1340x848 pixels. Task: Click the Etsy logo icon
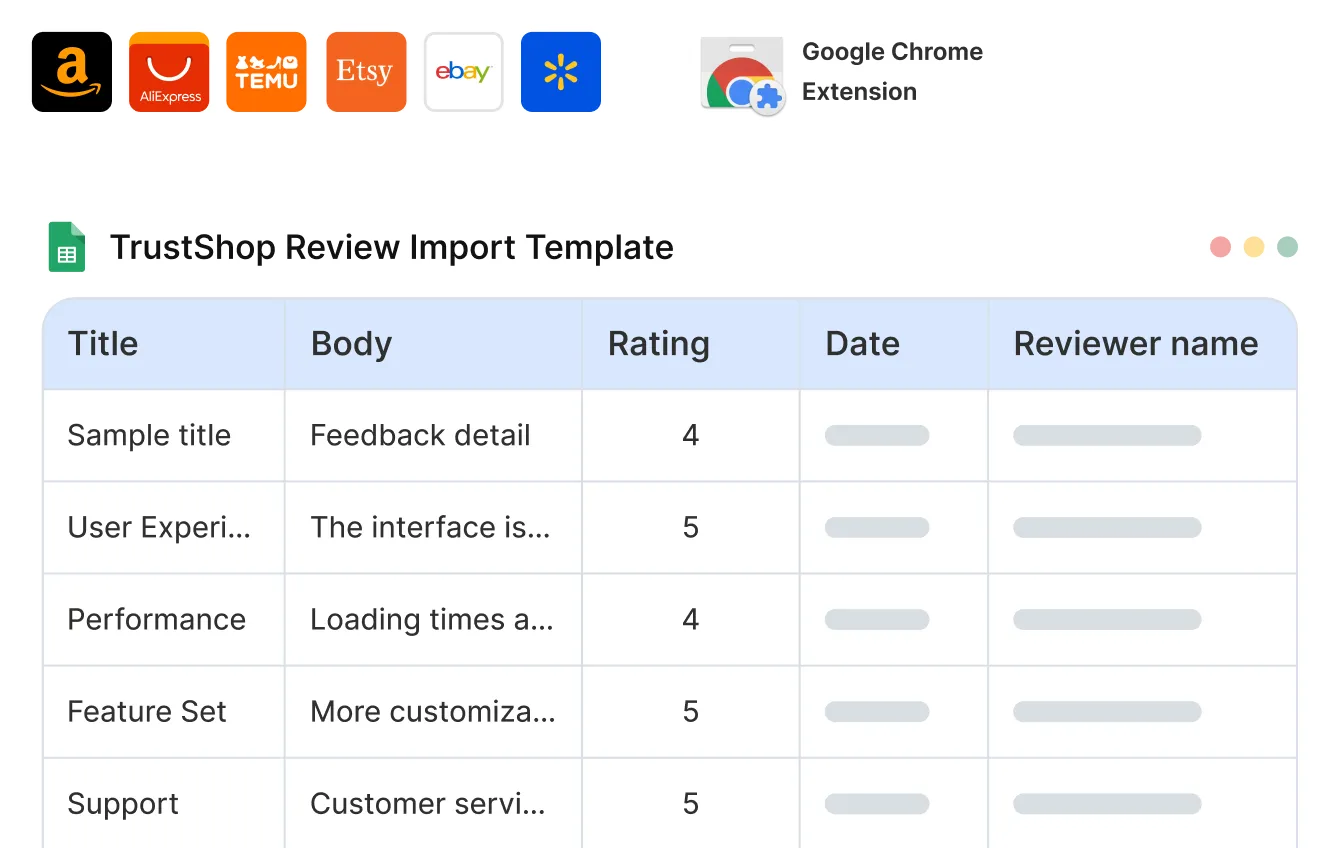366,72
